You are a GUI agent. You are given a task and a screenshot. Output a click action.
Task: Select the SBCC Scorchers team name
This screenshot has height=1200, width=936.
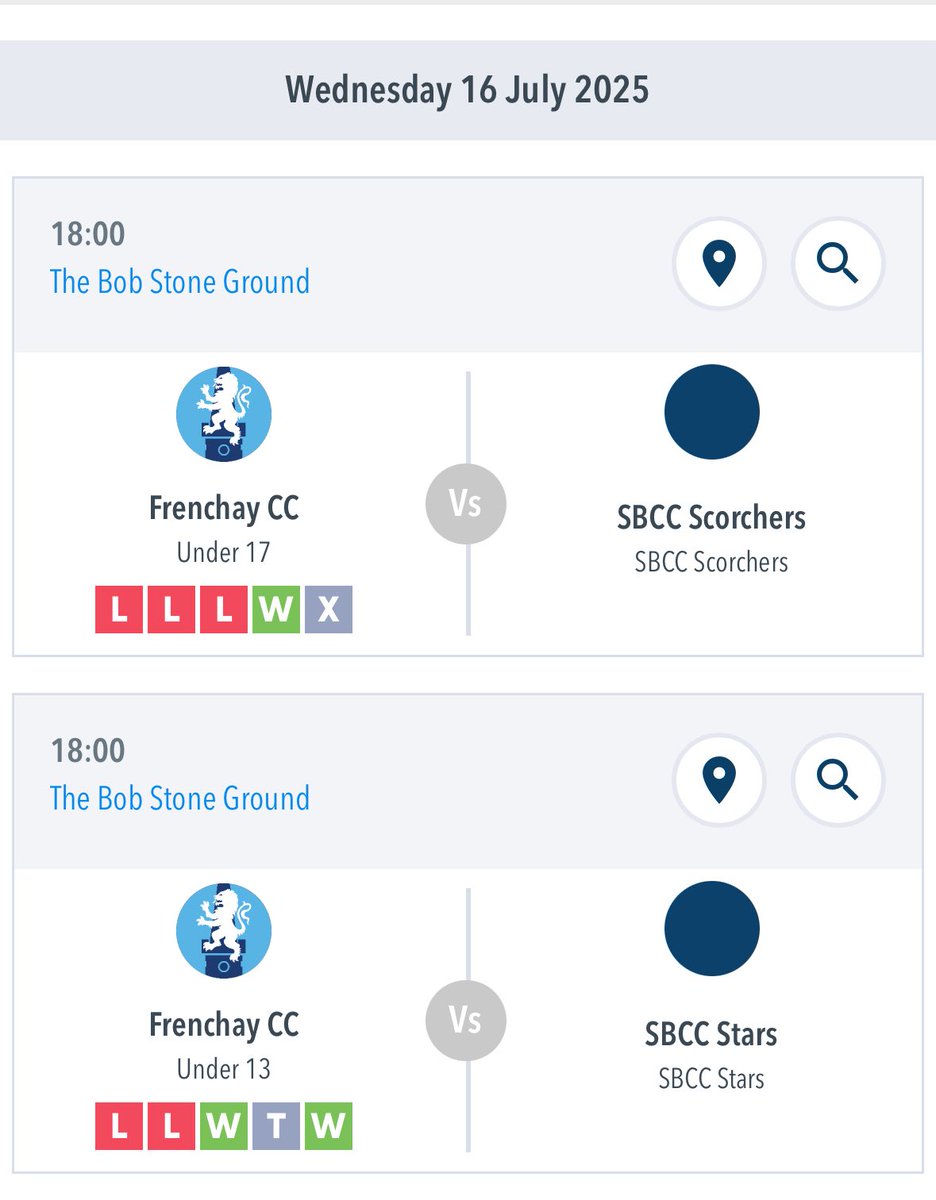point(712,518)
